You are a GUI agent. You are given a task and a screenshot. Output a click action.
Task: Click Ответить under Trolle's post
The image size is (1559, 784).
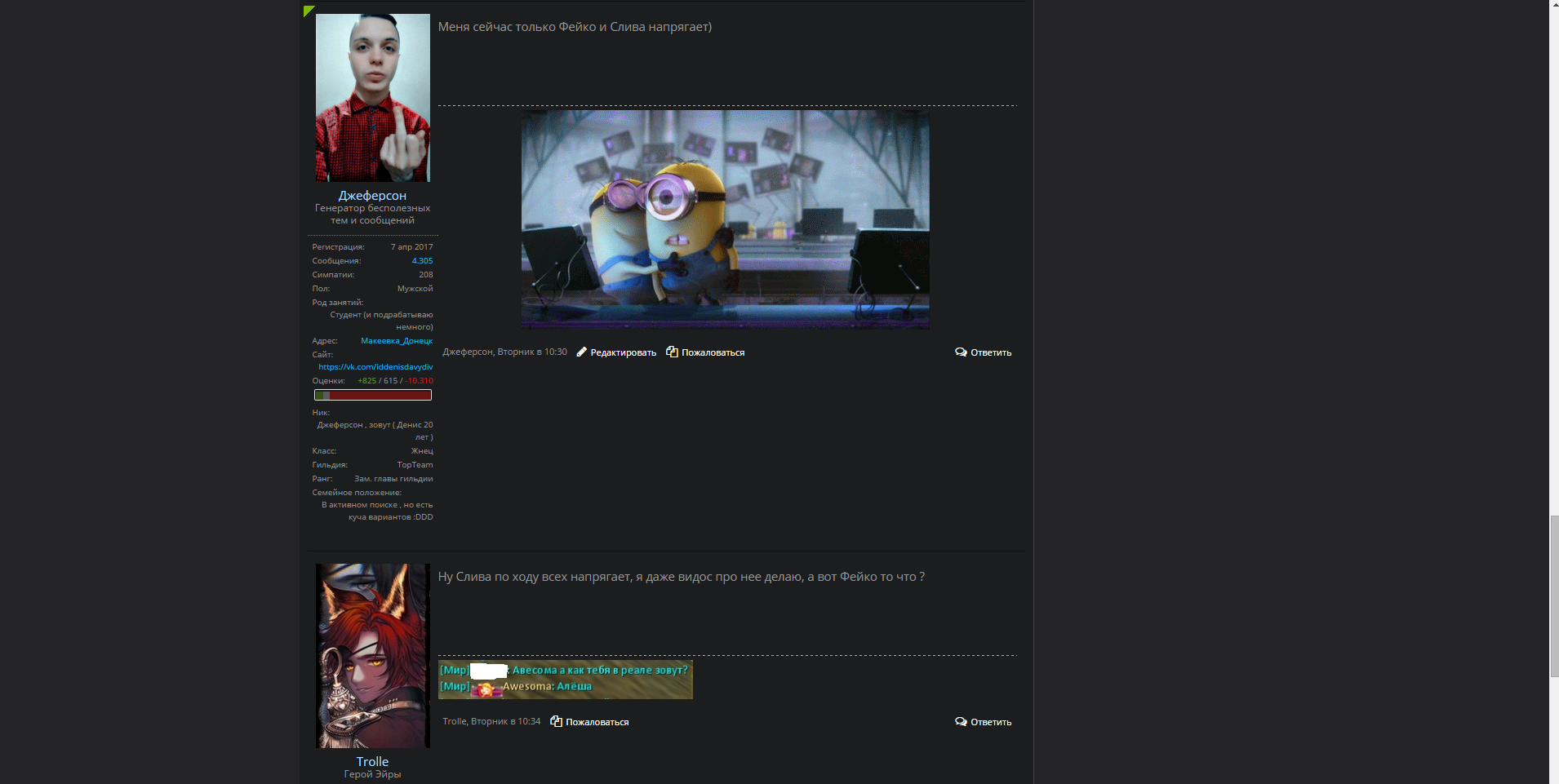click(991, 722)
